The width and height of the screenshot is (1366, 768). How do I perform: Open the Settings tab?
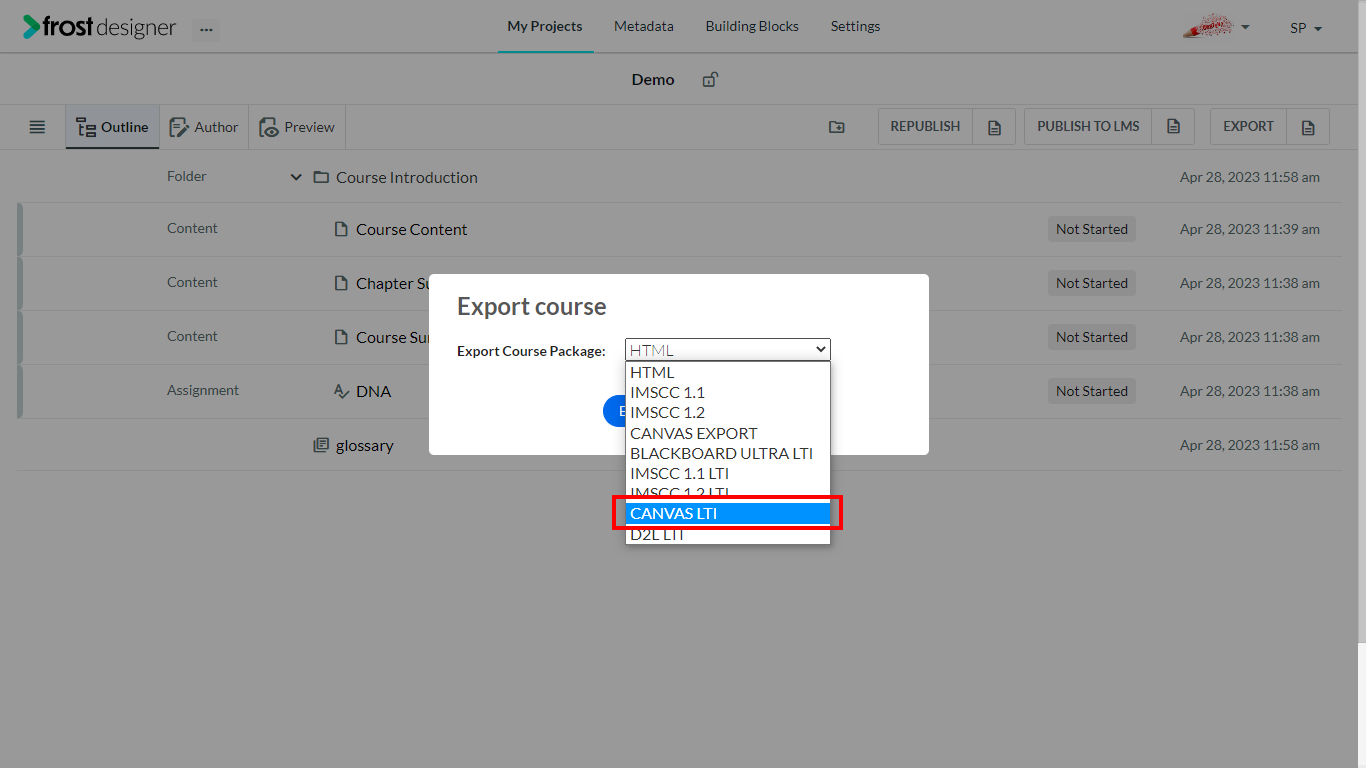pos(856,27)
